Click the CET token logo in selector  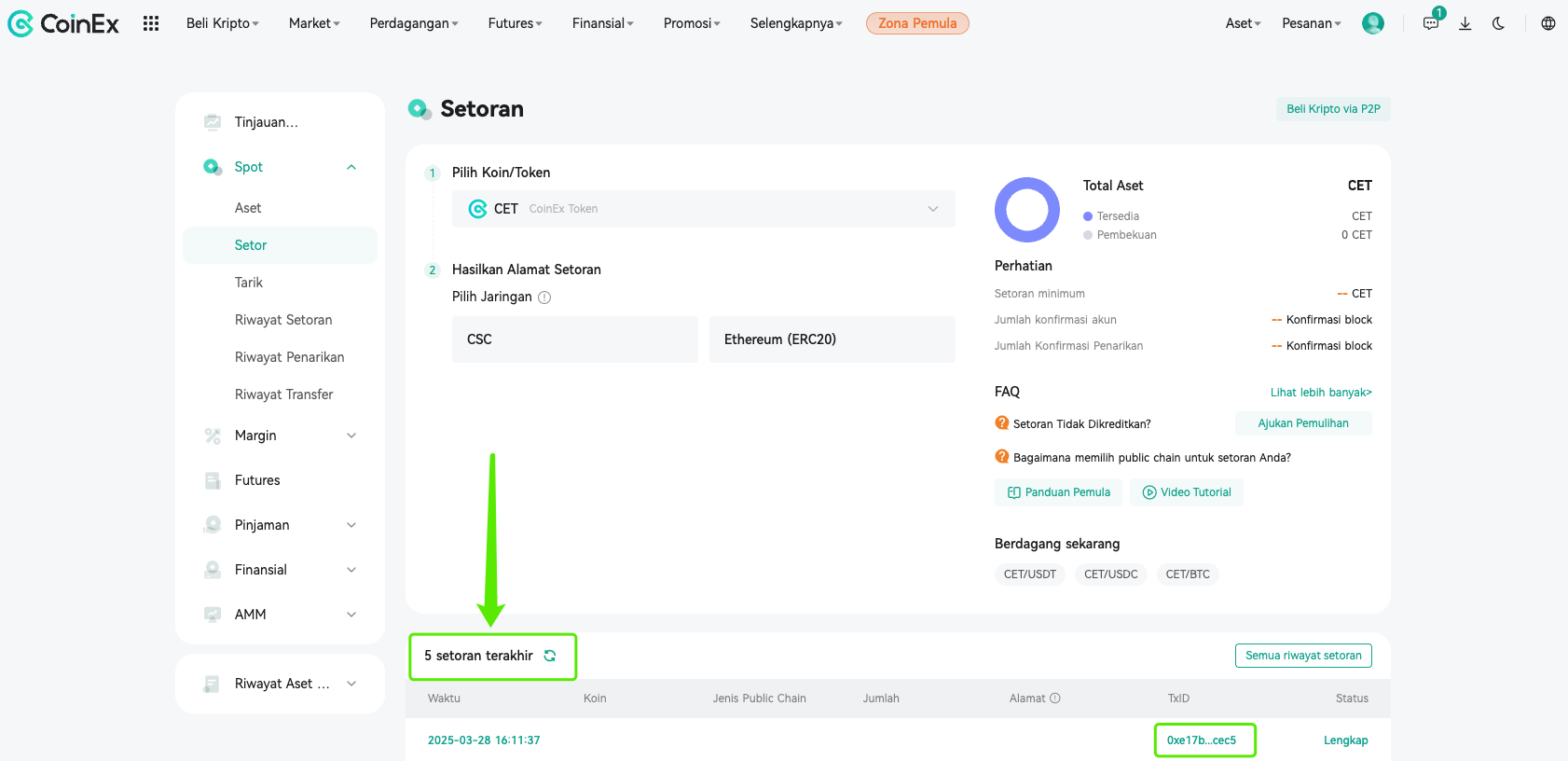tap(478, 209)
